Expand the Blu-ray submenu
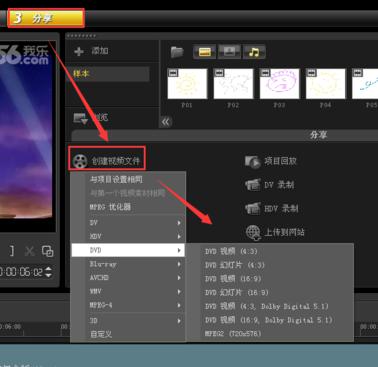Viewport: 378px width, 367px height. click(128, 264)
